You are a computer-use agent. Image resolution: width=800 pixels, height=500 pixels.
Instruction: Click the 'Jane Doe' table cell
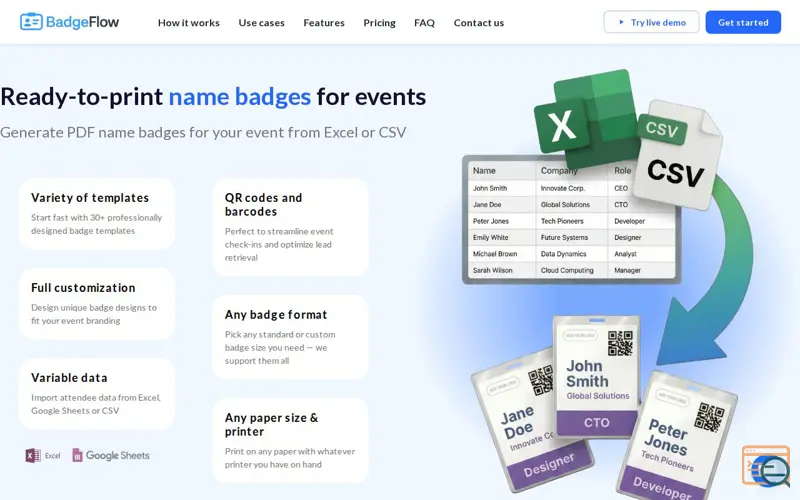[487, 205]
